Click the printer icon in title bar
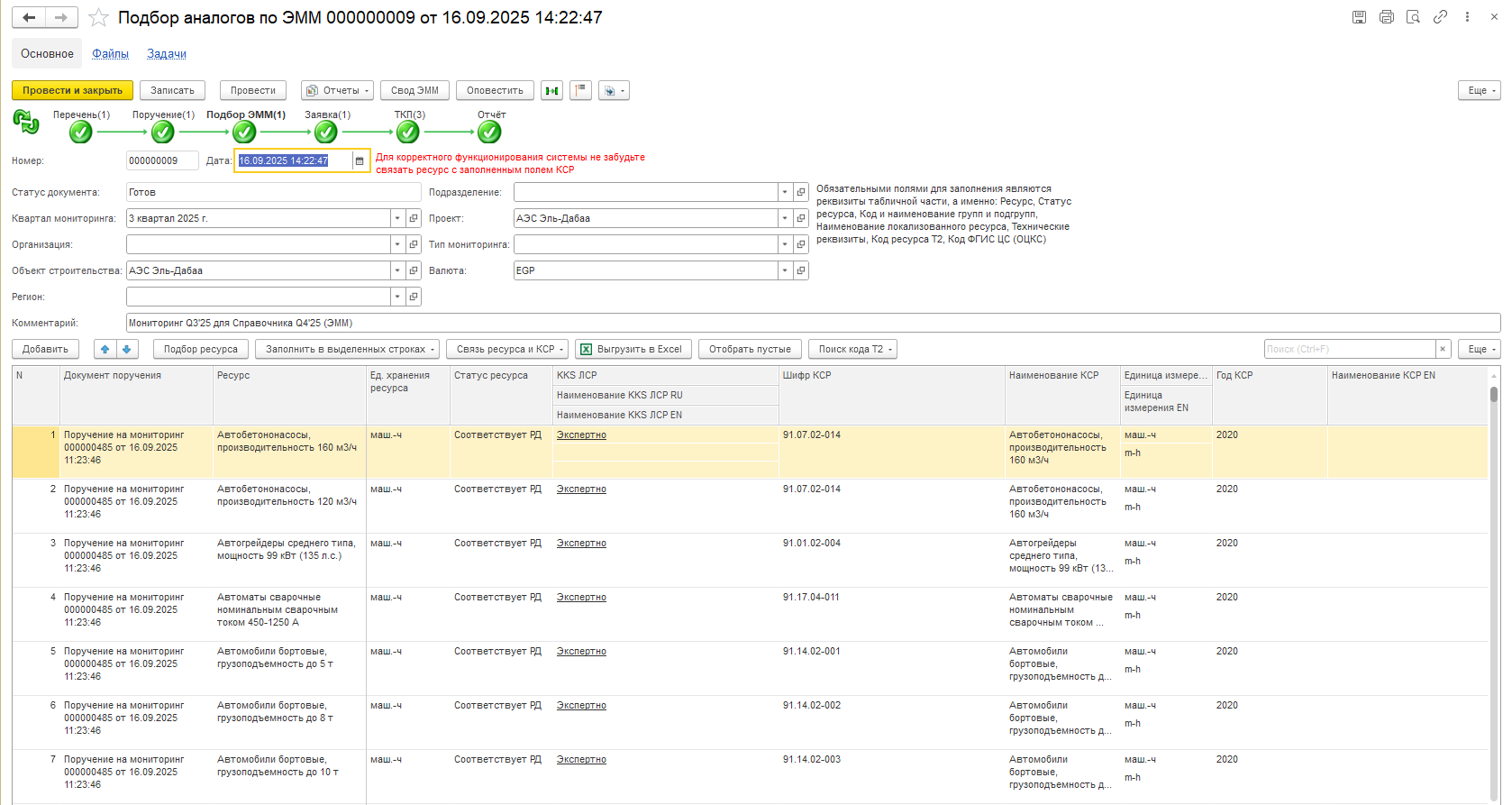Screen dimensions: 1512x805 coord(1386,17)
